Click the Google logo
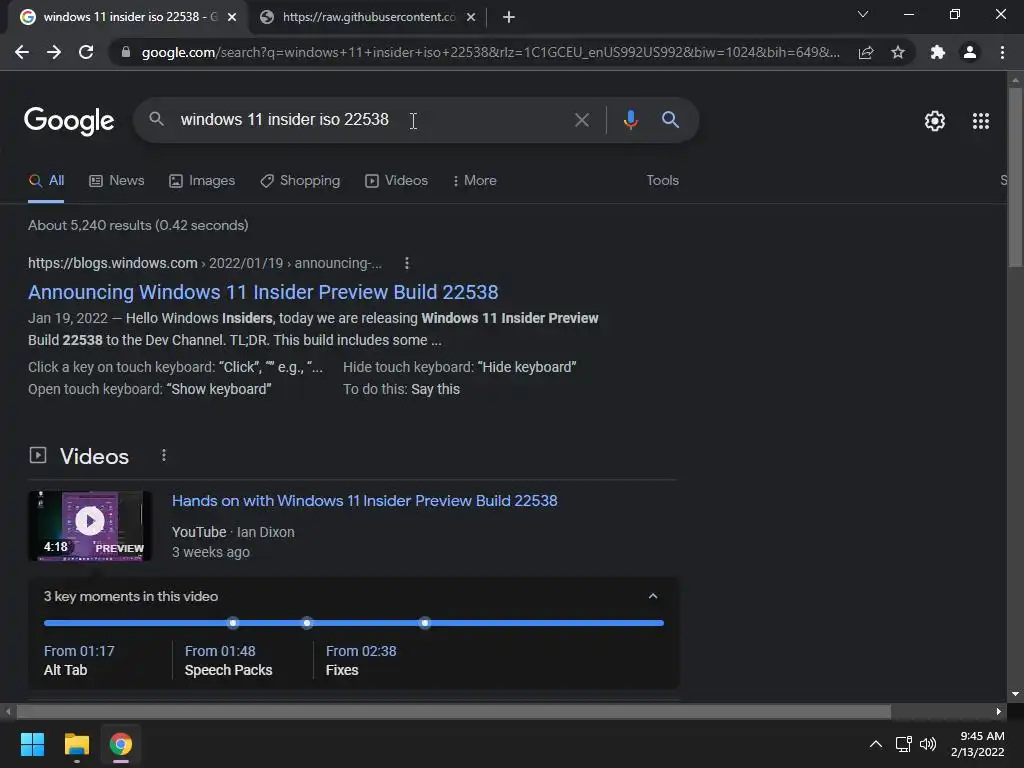This screenshot has height=768, width=1024. click(x=69, y=121)
